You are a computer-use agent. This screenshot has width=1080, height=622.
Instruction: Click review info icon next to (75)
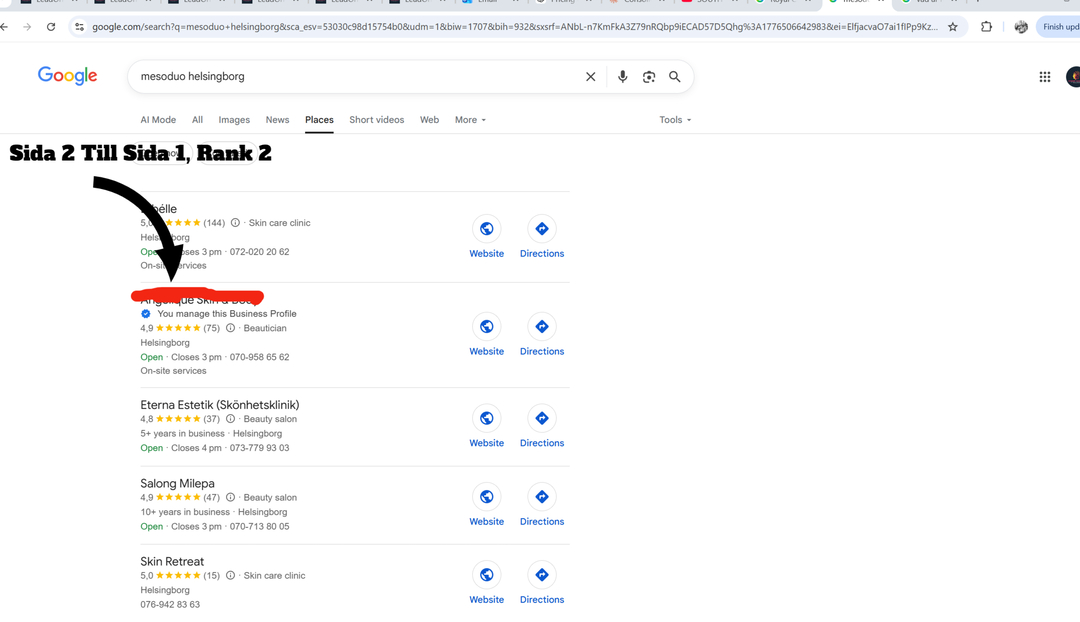click(231, 328)
